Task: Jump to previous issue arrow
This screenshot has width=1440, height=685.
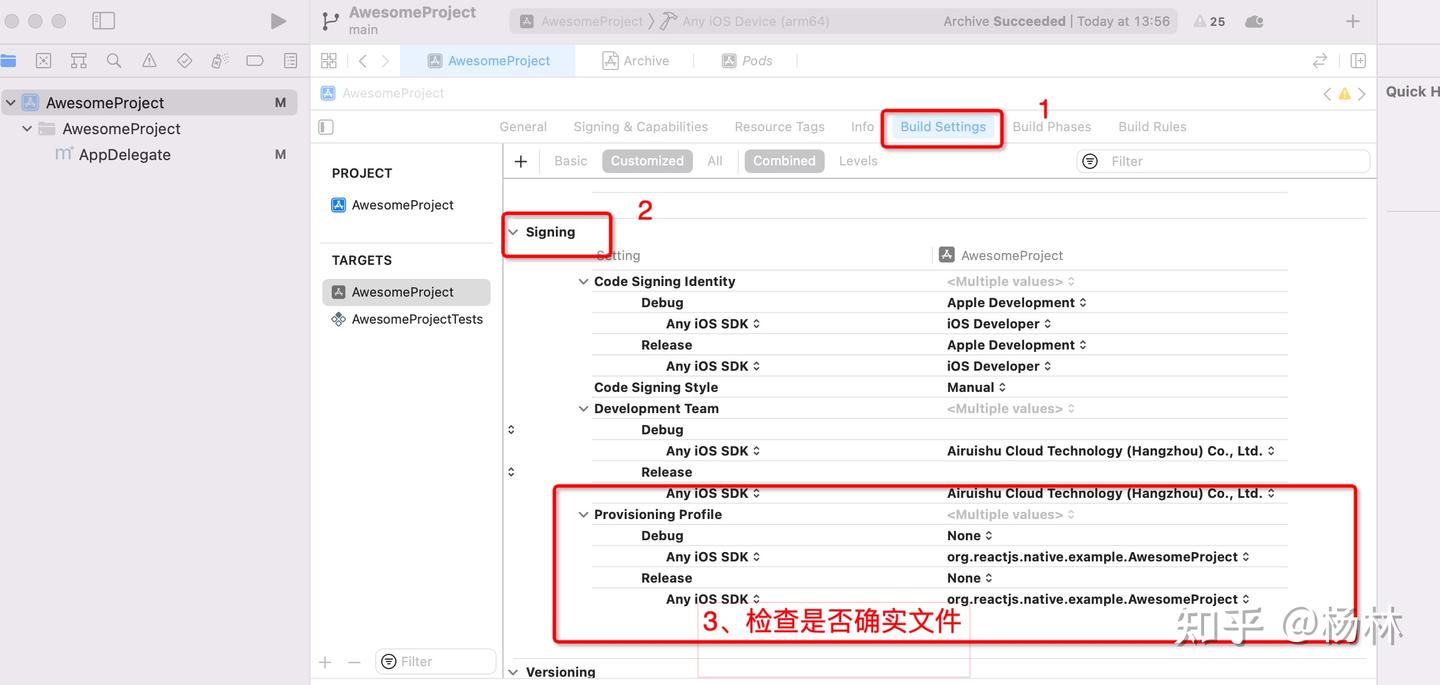Action: pos(1327,94)
